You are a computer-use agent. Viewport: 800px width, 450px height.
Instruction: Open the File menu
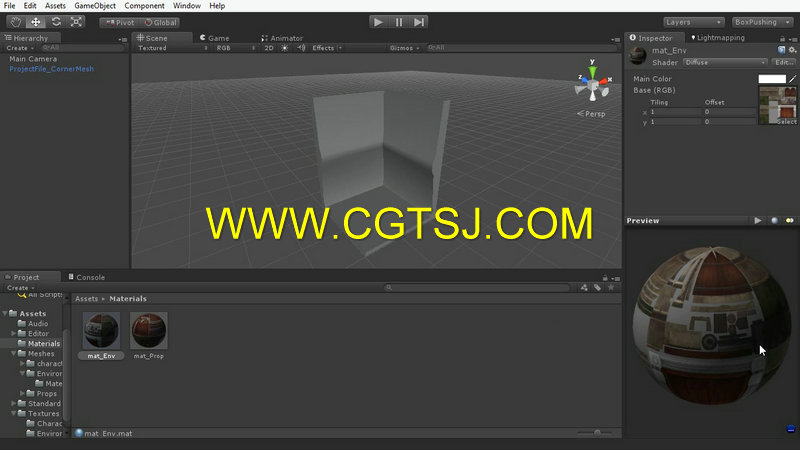(9, 6)
